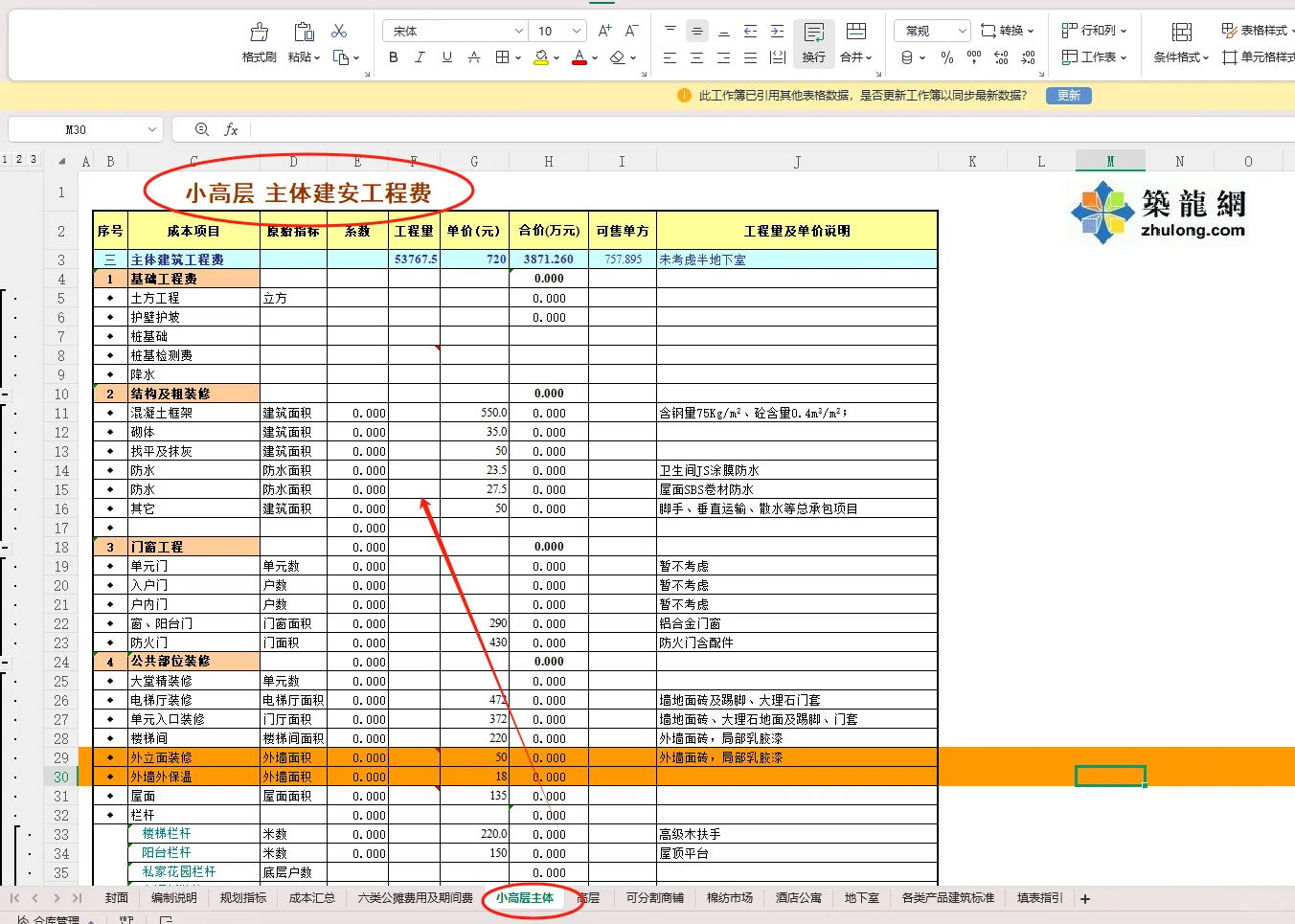The image size is (1295, 924).
Task: Click the thousands separator icon
Action: coord(974,57)
